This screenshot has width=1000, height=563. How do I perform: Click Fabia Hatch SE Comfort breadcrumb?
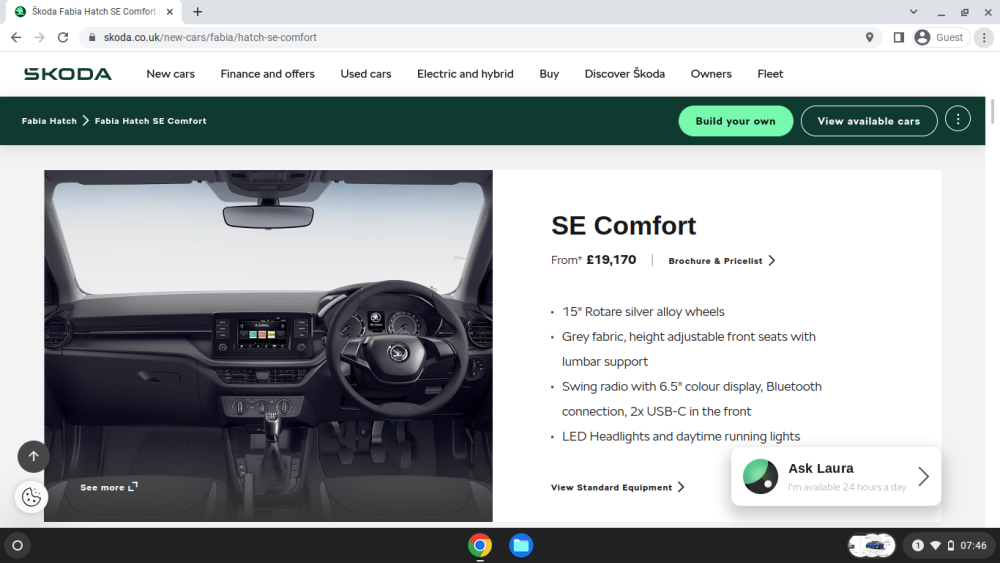(151, 121)
